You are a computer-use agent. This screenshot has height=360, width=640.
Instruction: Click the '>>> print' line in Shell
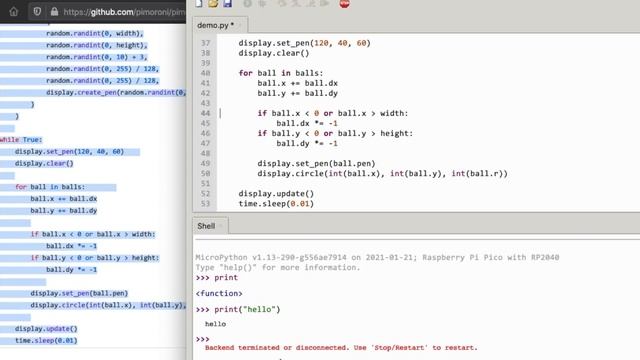216,278
